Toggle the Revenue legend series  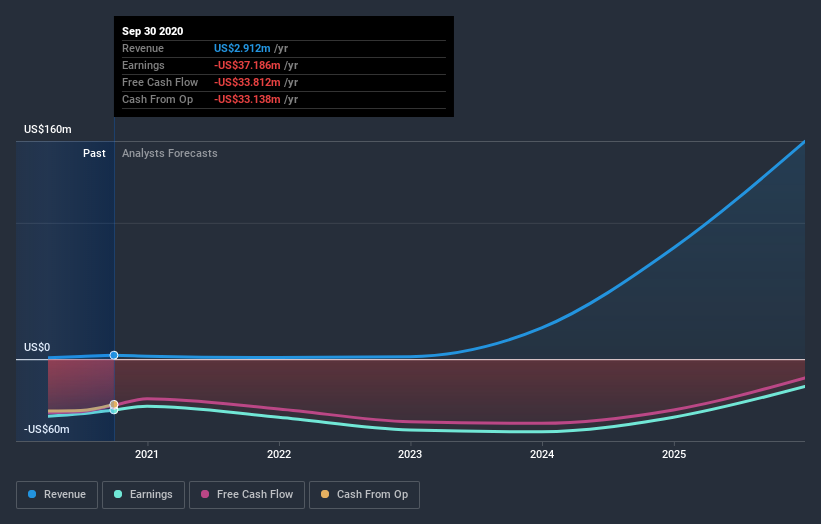click(x=57, y=494)
